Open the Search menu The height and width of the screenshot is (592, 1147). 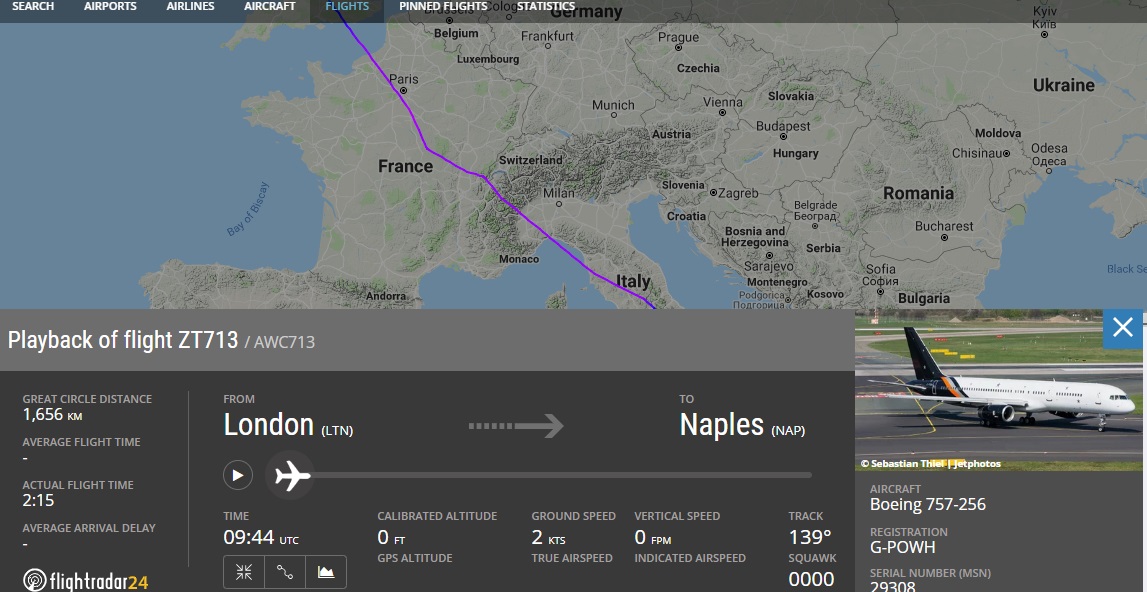pos(33,7)
